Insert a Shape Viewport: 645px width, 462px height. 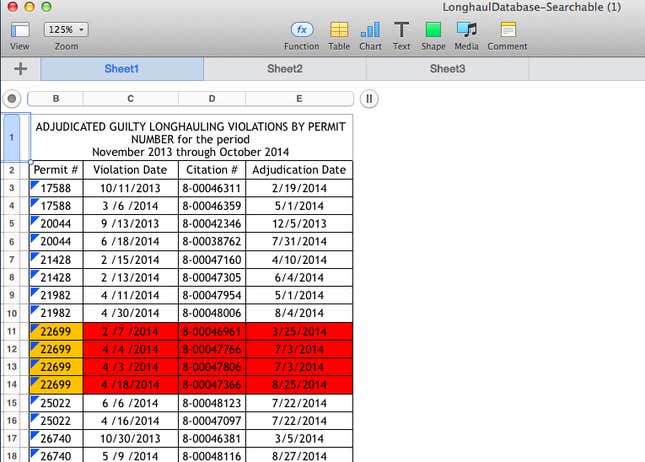coord(433,30)
